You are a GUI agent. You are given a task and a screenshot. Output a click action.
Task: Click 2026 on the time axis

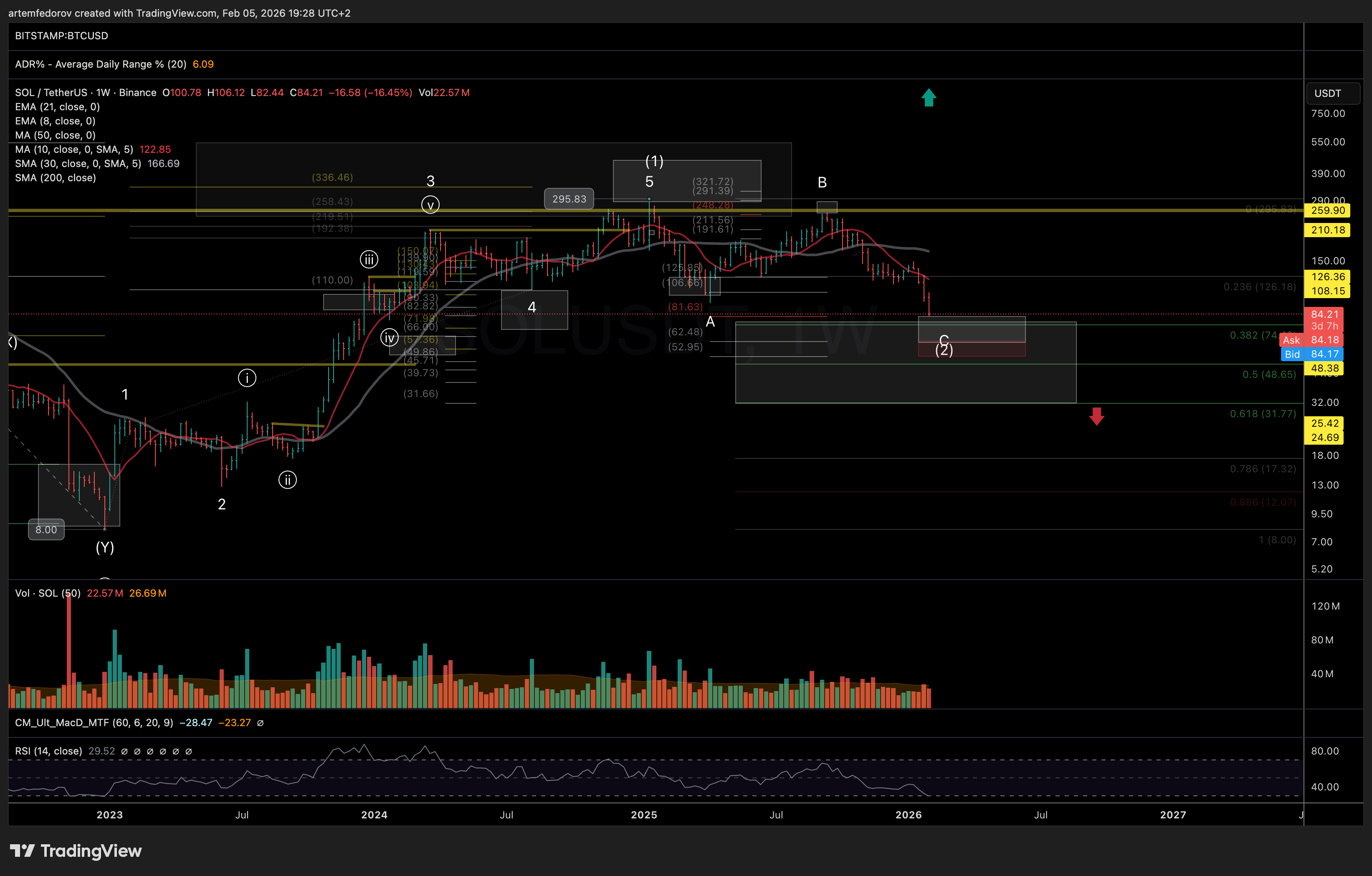[909, 815]
